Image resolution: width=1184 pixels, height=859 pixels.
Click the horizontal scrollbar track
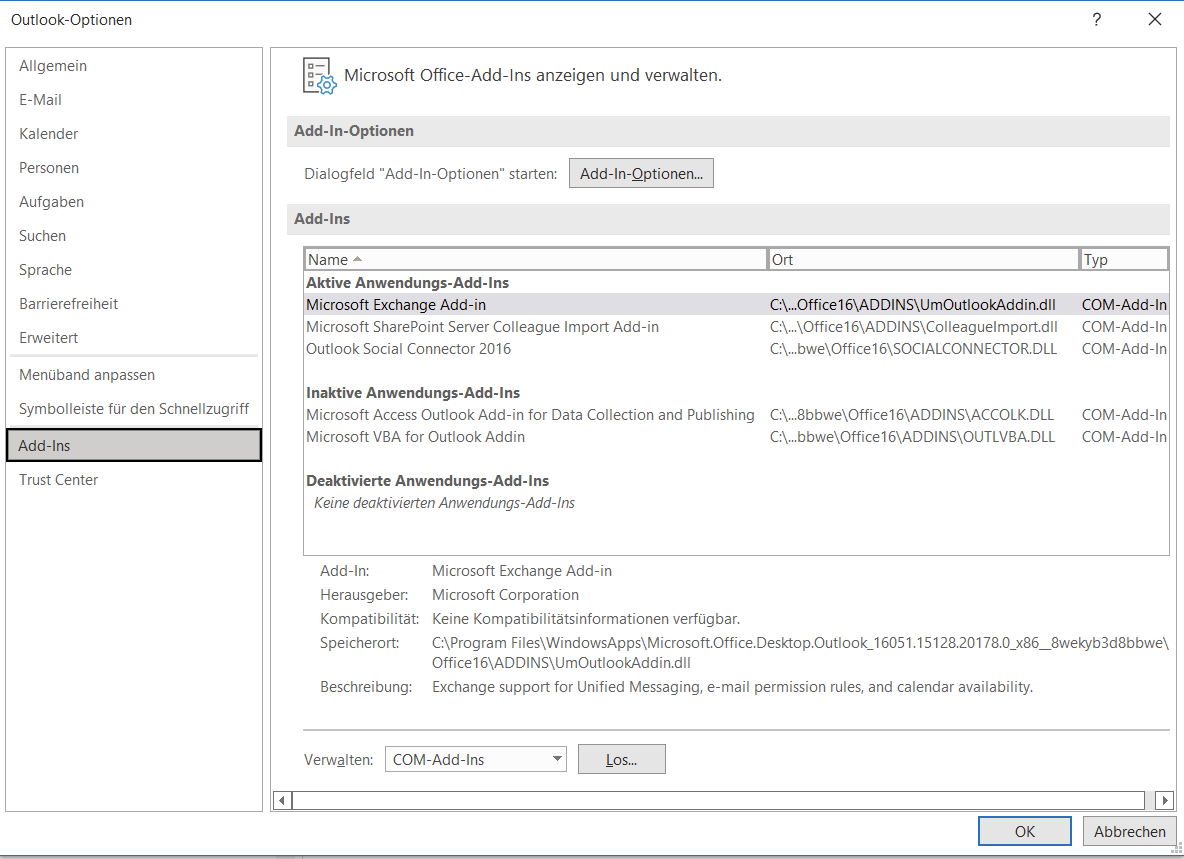(x=718, y=800)
